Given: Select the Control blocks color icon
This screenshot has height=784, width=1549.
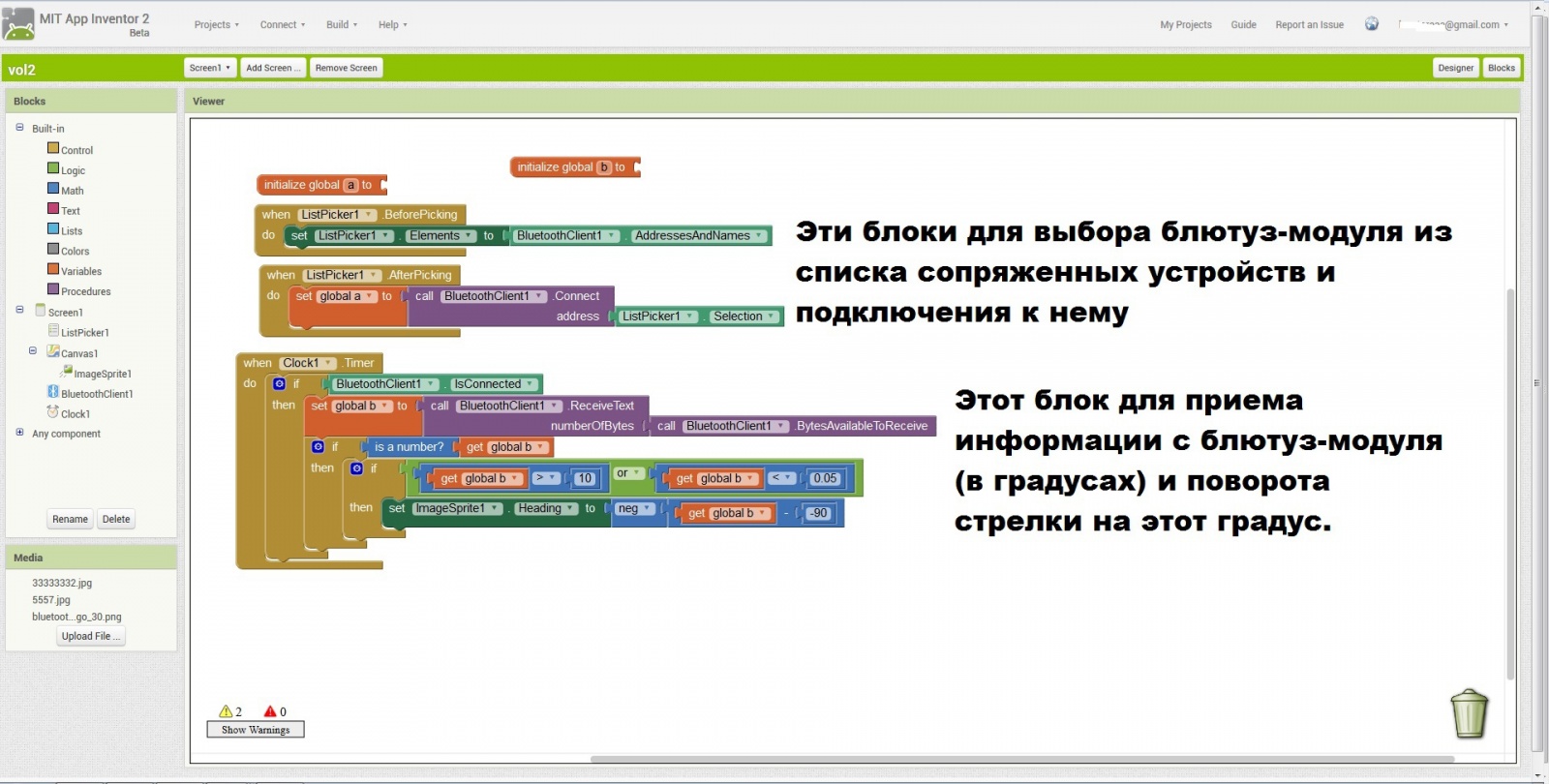Looking at the screenshot, I should (x=53, y=148).
